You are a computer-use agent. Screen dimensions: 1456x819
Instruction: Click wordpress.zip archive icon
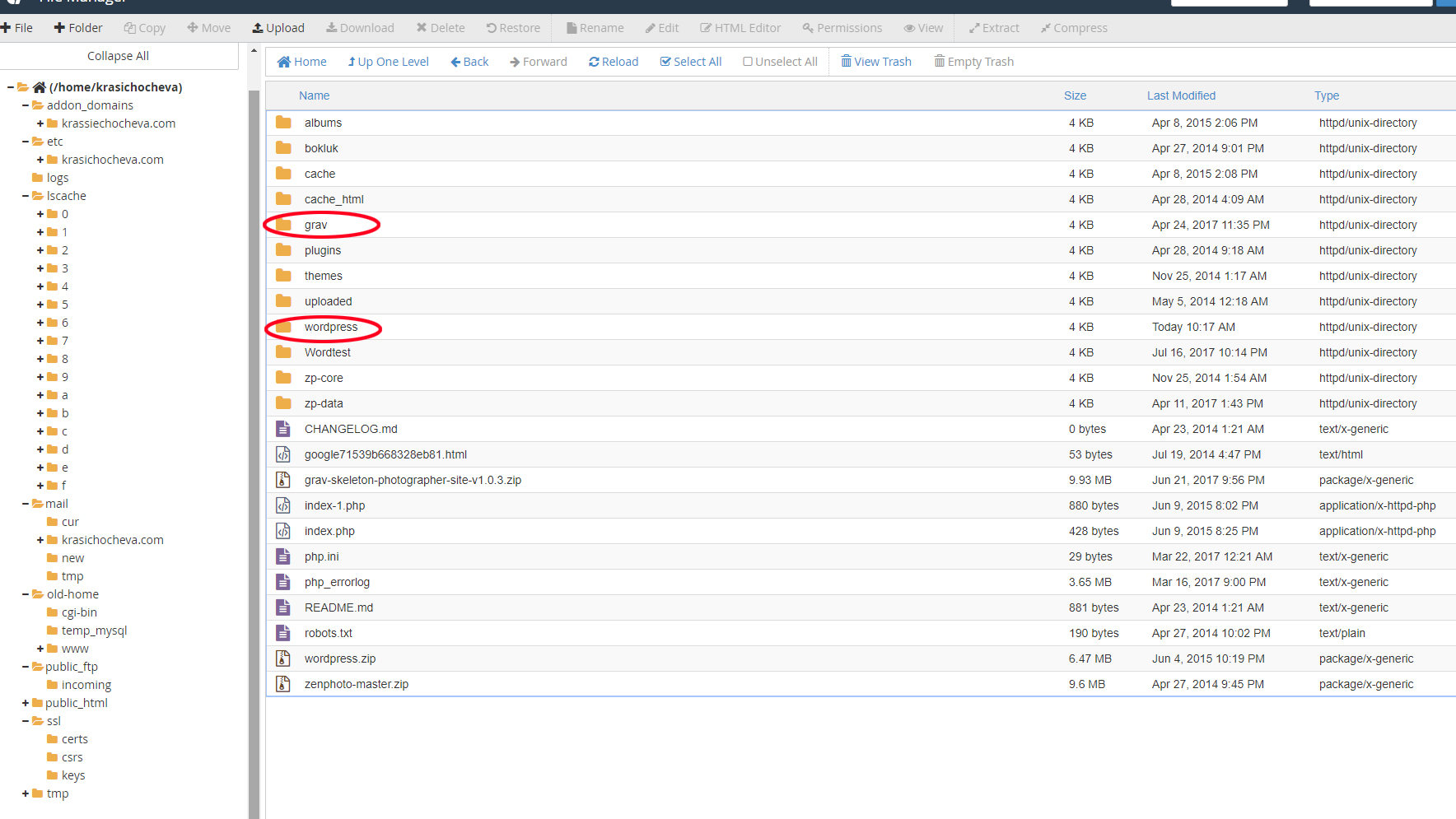[x=283, y=658]
